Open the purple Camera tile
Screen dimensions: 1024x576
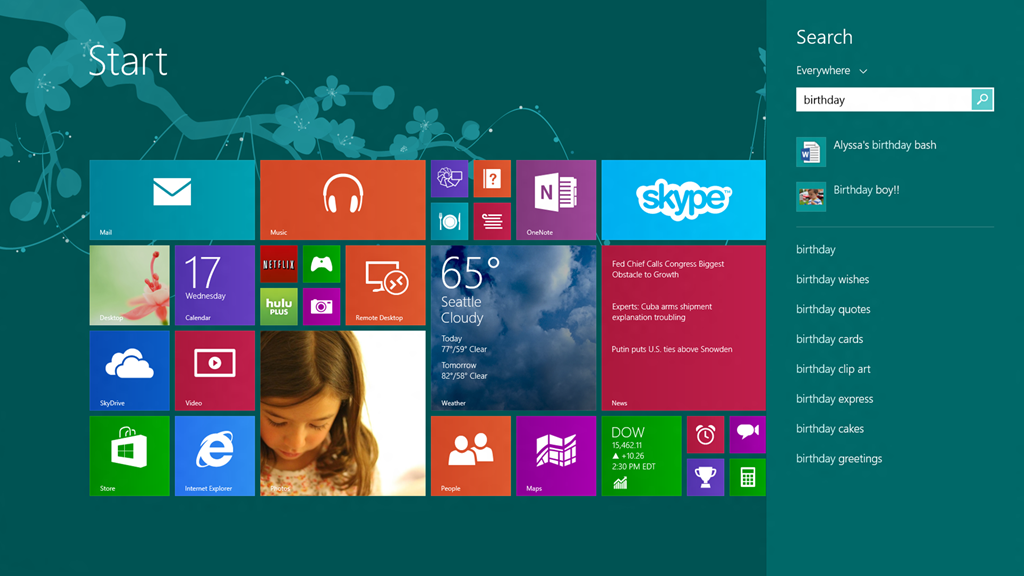[321, 306]
